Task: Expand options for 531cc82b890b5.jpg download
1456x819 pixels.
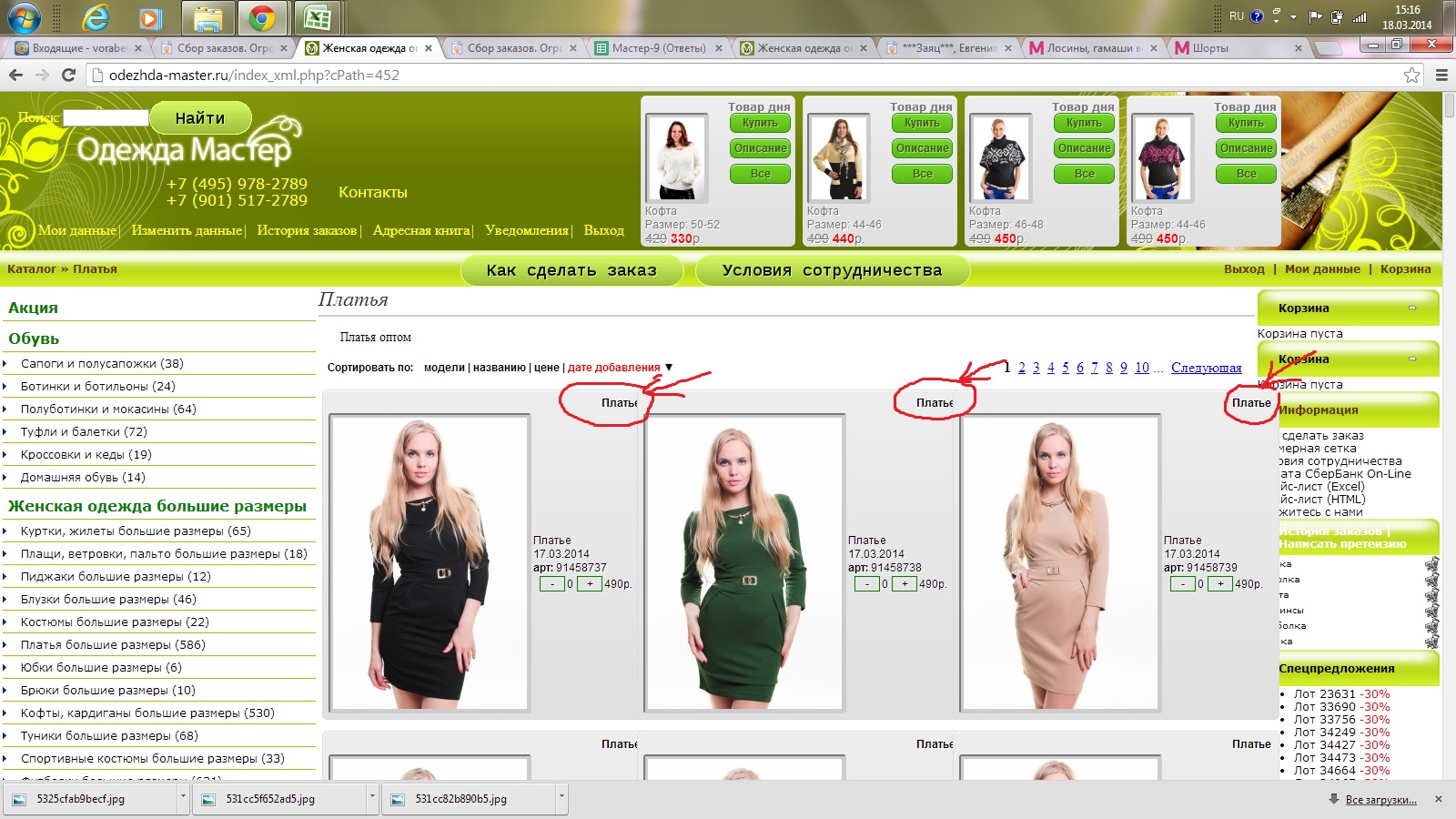Action: click(561, 799)
